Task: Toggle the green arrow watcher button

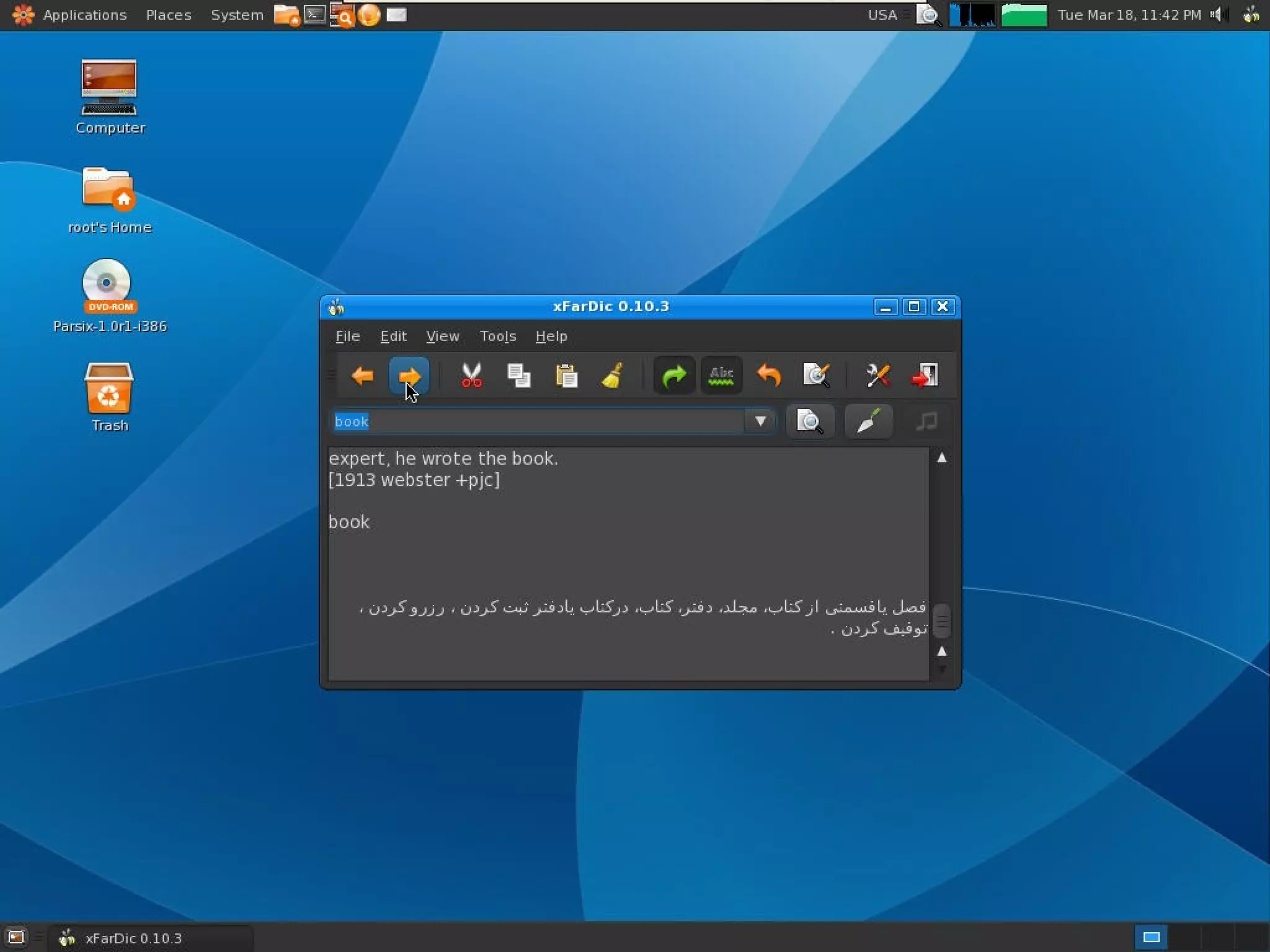Action: tap(674, 376)
